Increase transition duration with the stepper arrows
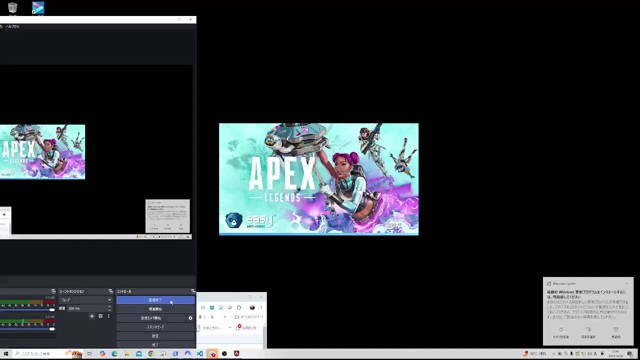The height and width of the screenshot is (360, 640). [x=109, y=307]
